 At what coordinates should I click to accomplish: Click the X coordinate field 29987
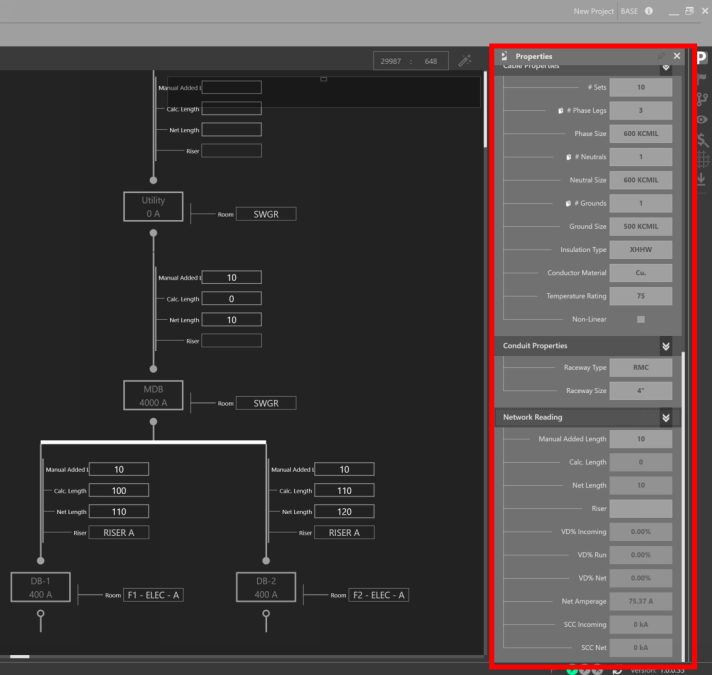pyautogui.click(x=391, y=61)
